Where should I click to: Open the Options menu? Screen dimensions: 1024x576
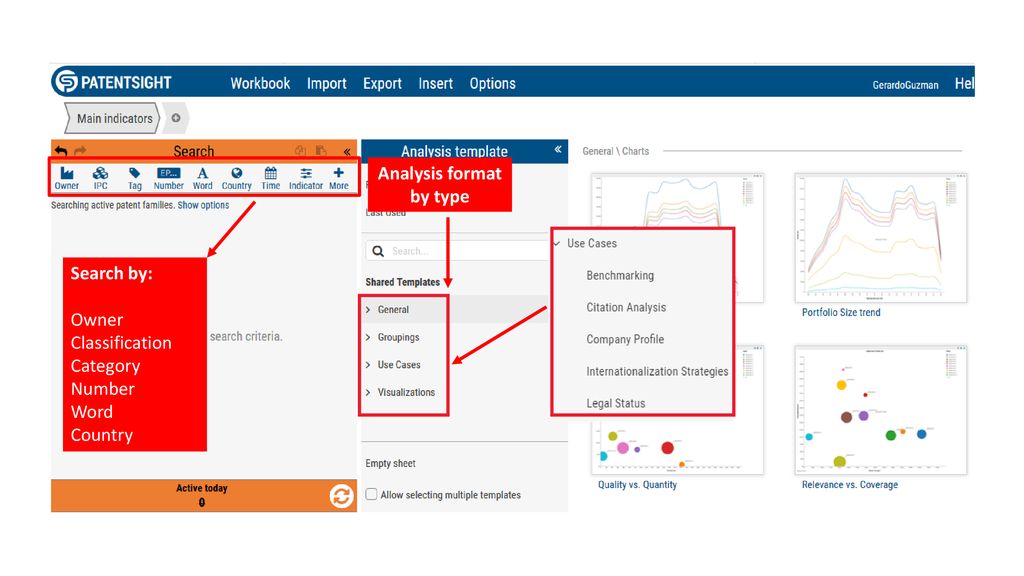click(x=492, y=84)
